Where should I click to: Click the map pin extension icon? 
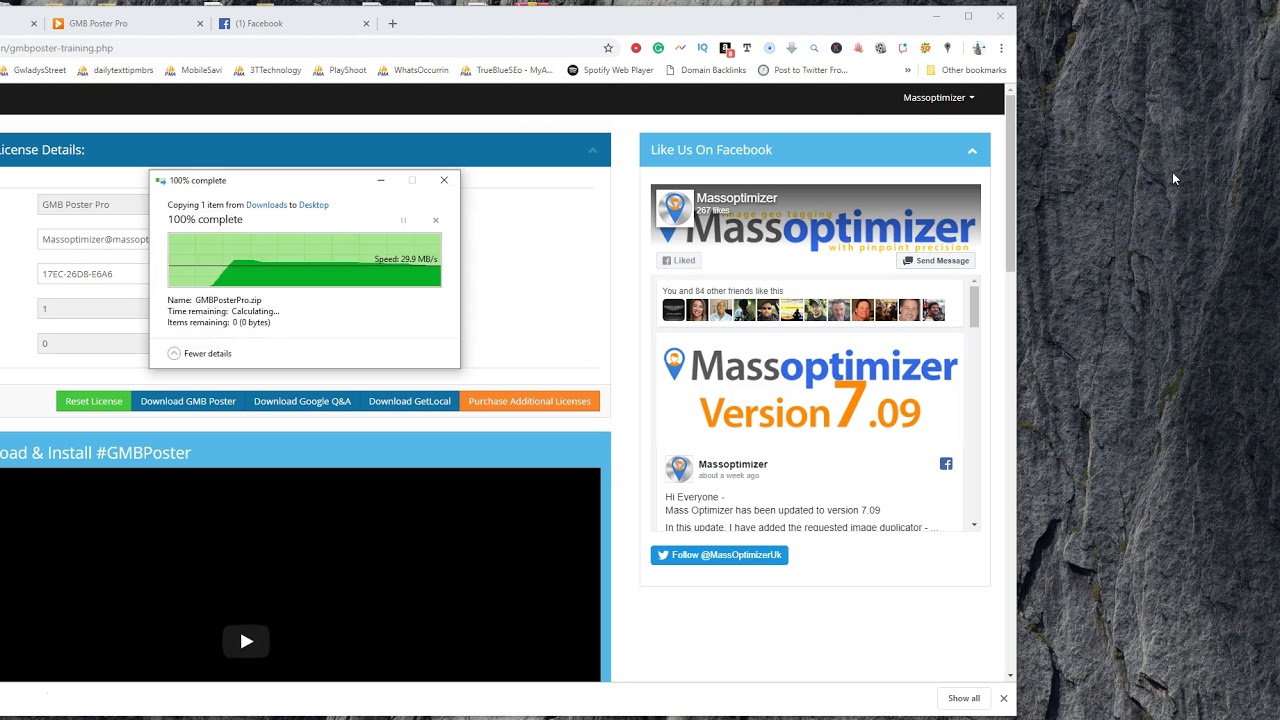(947, 48)
